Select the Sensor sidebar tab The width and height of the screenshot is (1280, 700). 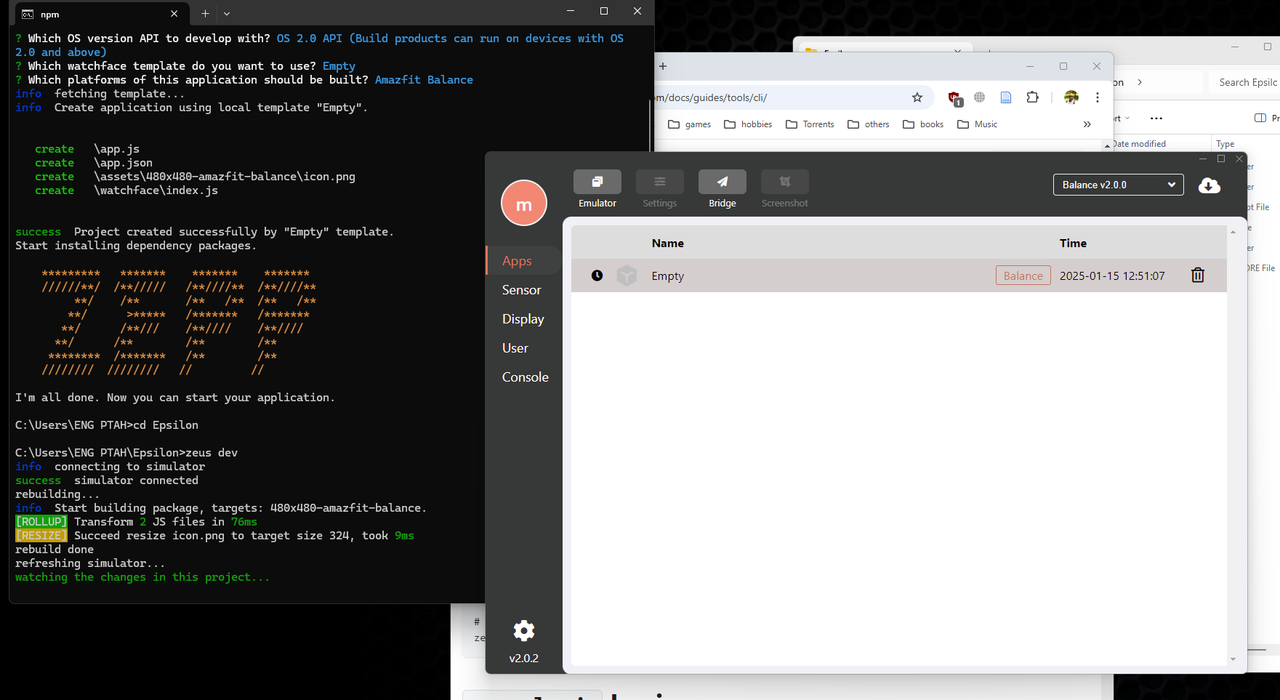pyautogui.click(x=524, y=290)
